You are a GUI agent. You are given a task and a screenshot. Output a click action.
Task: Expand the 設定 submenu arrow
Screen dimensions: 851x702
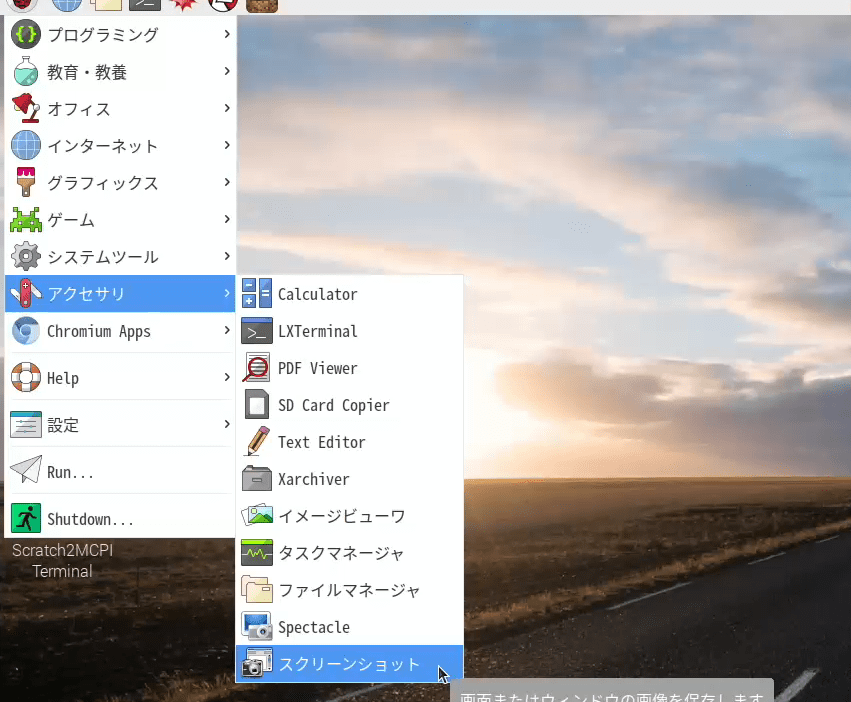227,424
